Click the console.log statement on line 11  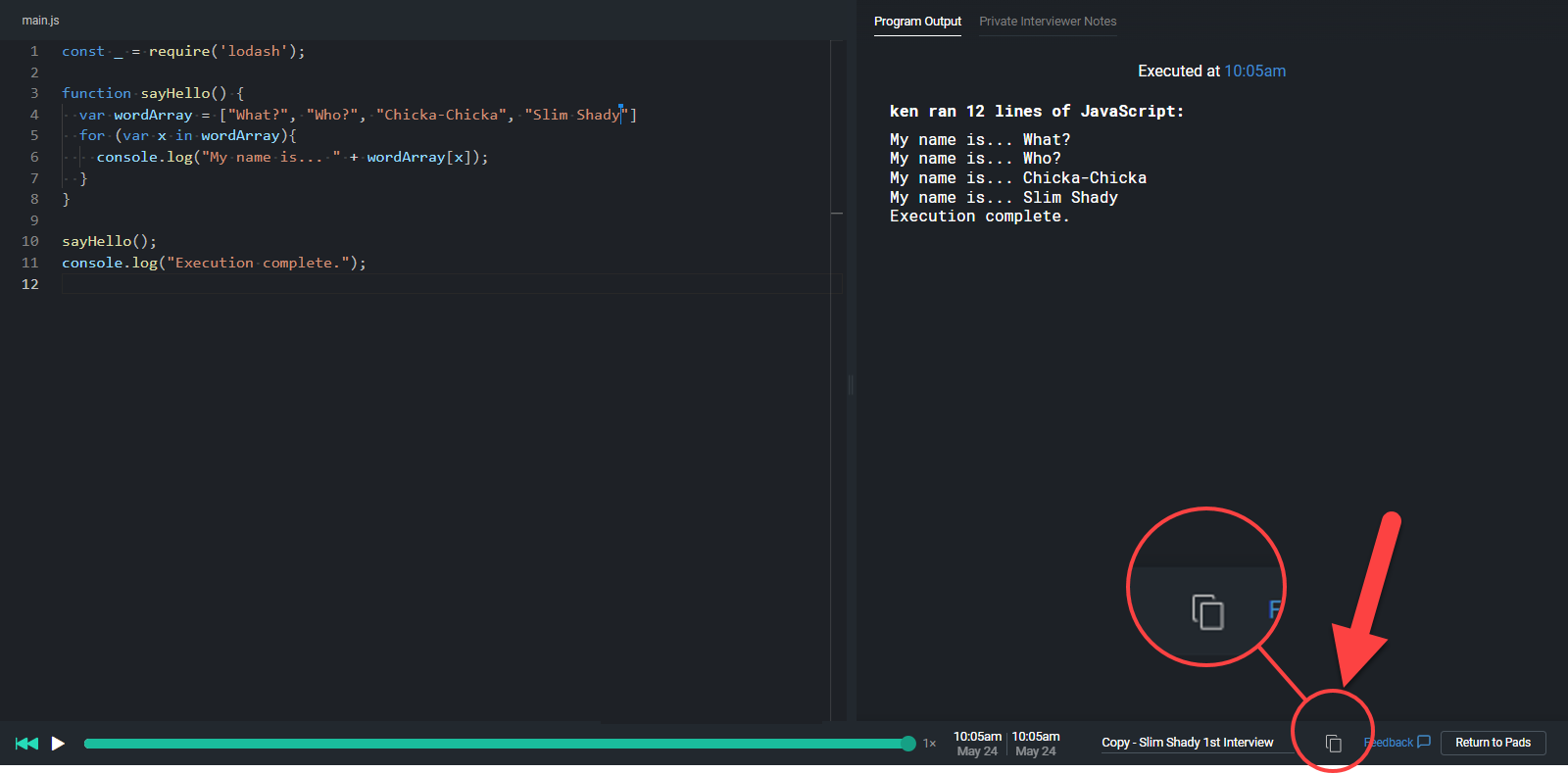click(x=214, y=263)
